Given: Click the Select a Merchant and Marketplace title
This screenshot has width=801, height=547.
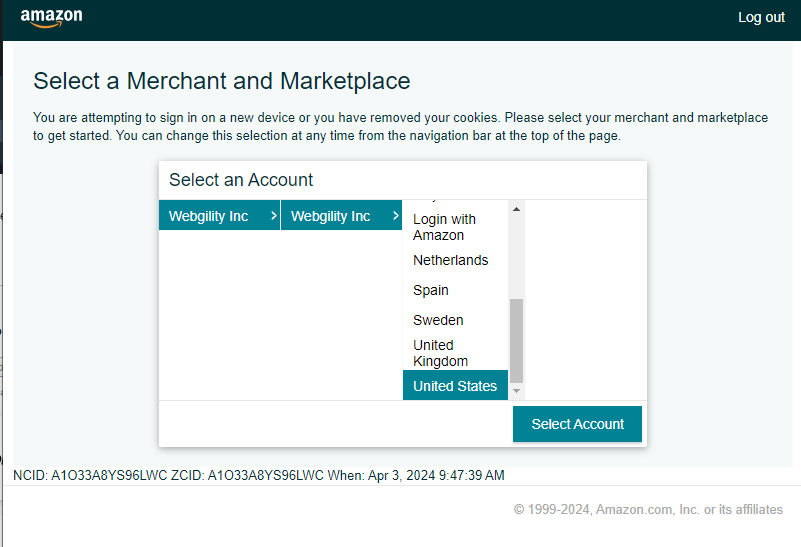Looking at the screenshot, I should pyautogui.click(x=222, y=81).
